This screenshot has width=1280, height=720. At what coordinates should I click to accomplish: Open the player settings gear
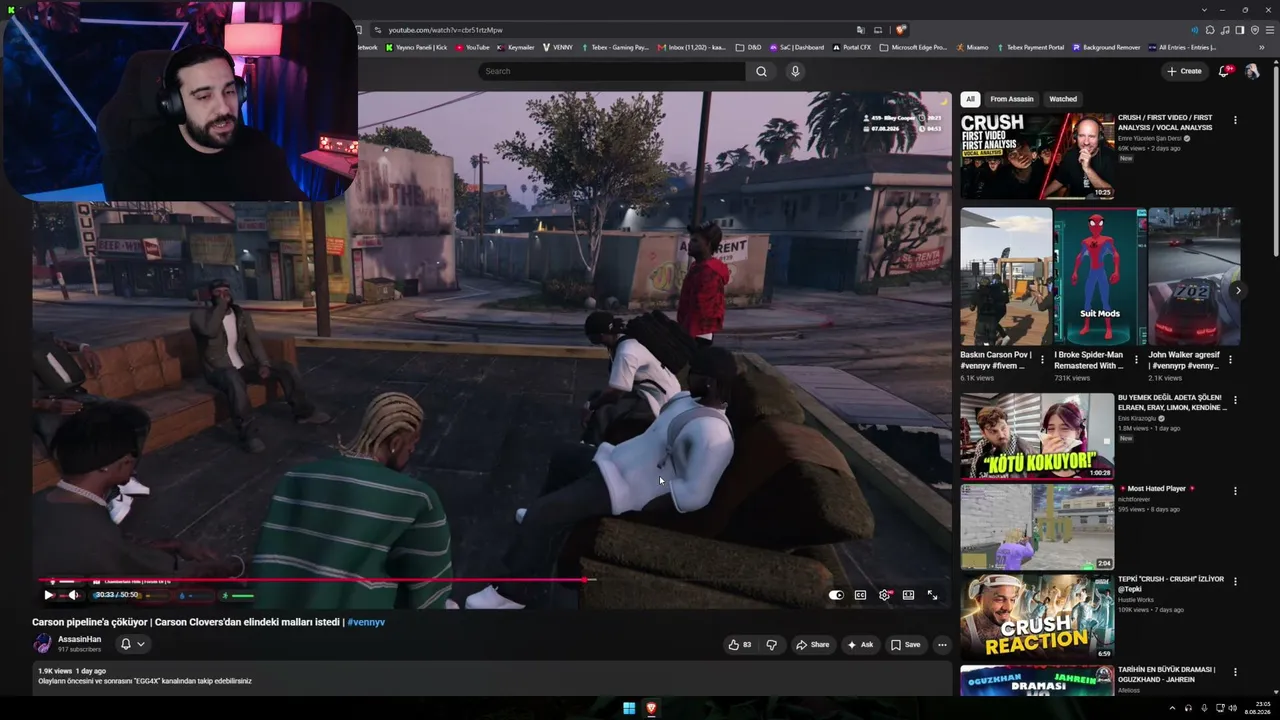tap(884, 595)
